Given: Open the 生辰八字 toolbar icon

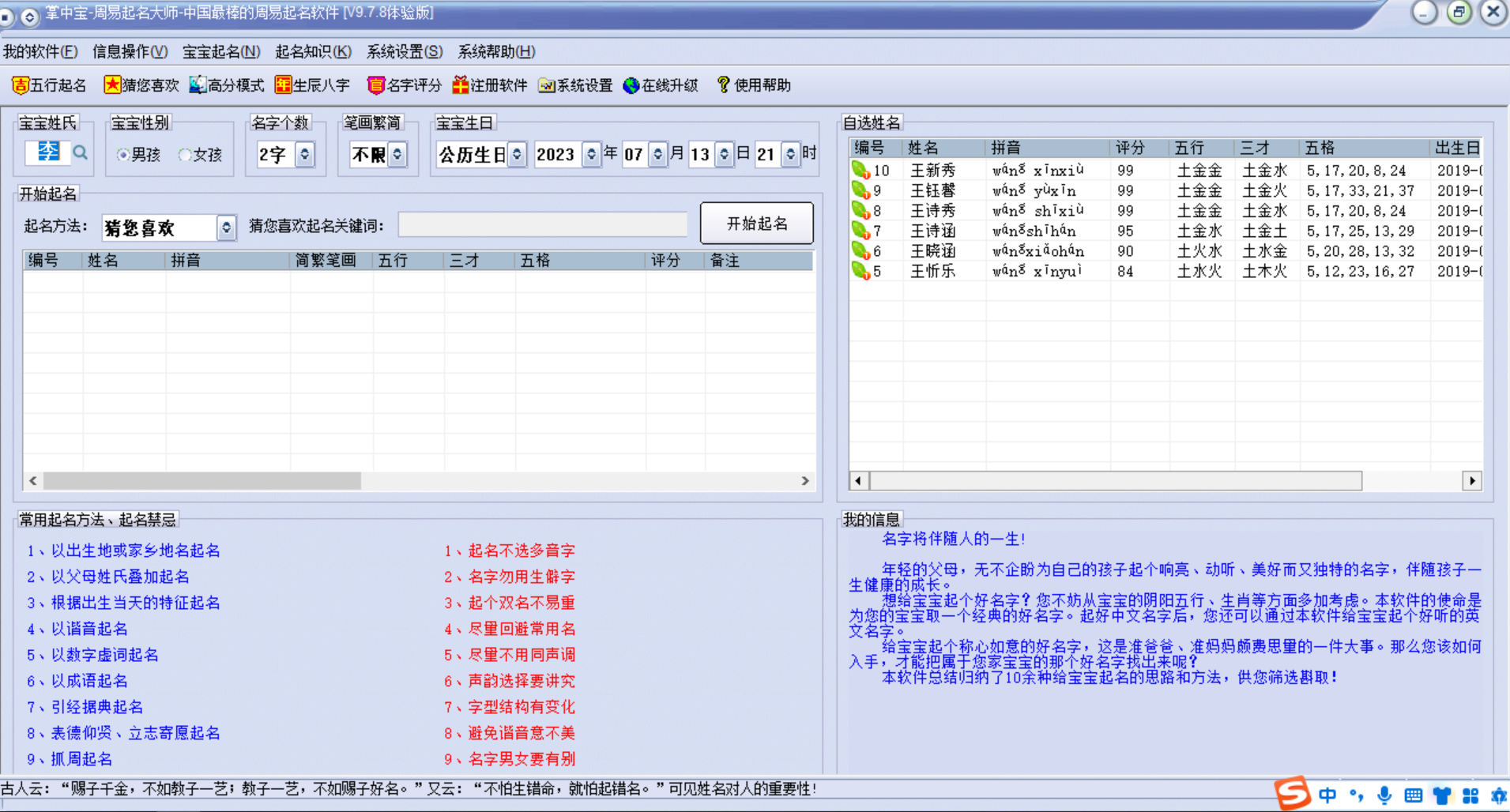Looking at the screenshot, I should [x=283, y=85].
